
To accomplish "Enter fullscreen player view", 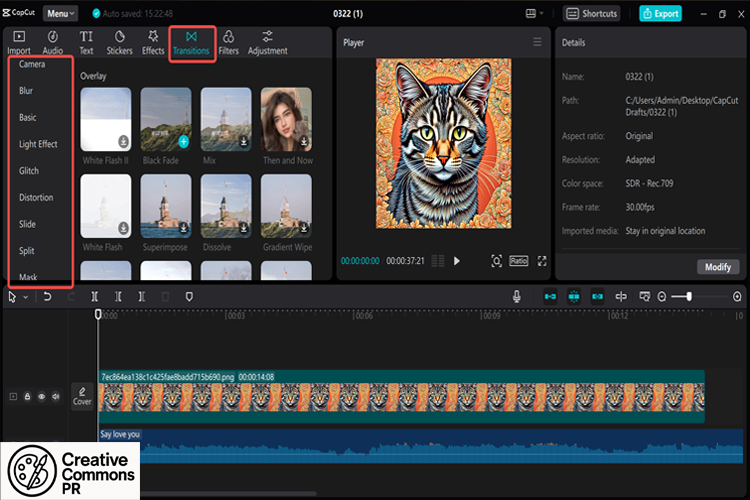I will tap(542, 261).
